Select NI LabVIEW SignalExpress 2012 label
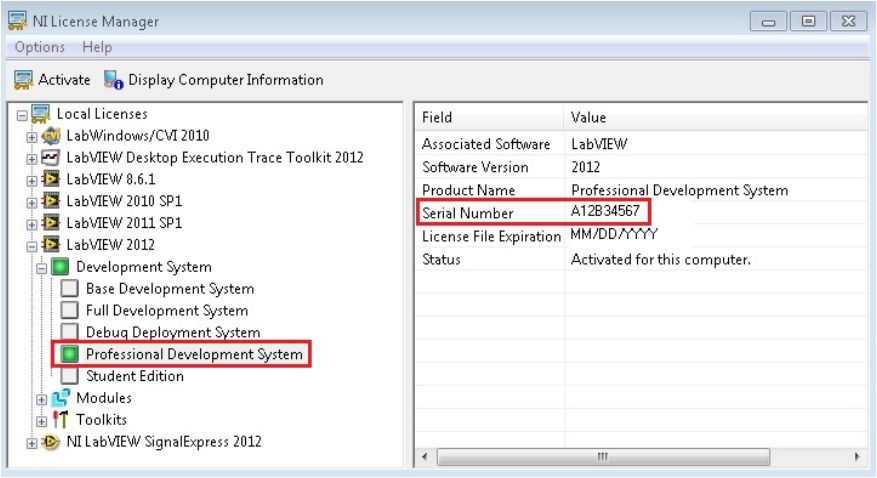Image resolution: width=877 pixels, height=478 pixels. (164, 442)
